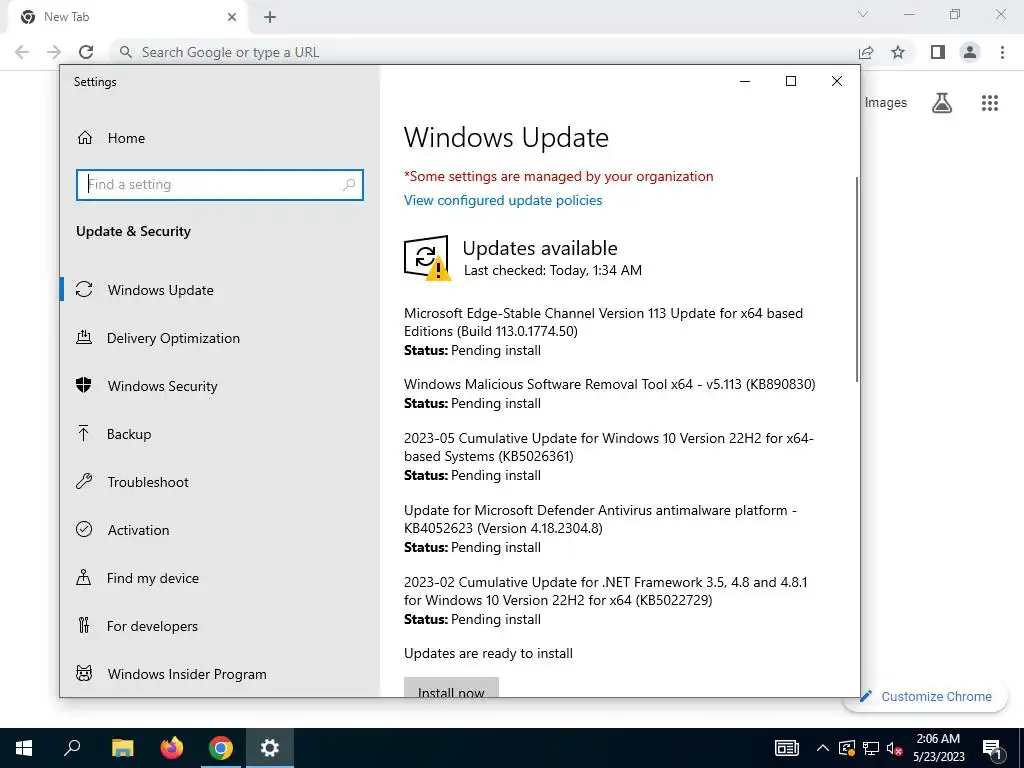Open News and interests taskbar icon

(x=787, y=748)
